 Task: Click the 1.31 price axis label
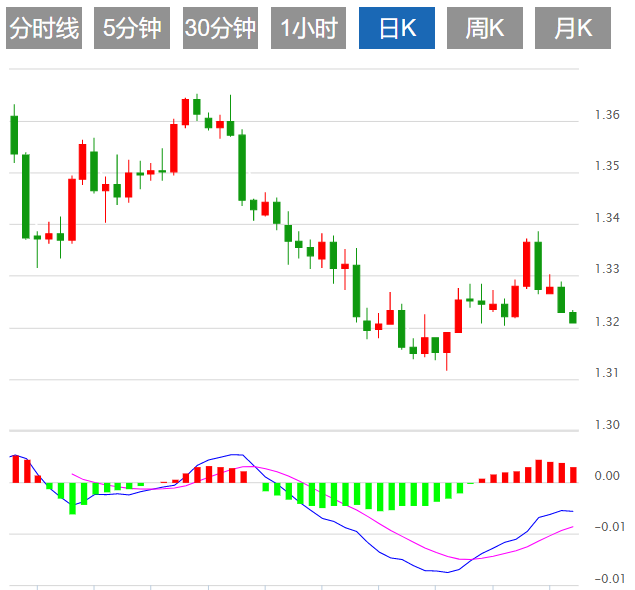(x=607, y=372)
